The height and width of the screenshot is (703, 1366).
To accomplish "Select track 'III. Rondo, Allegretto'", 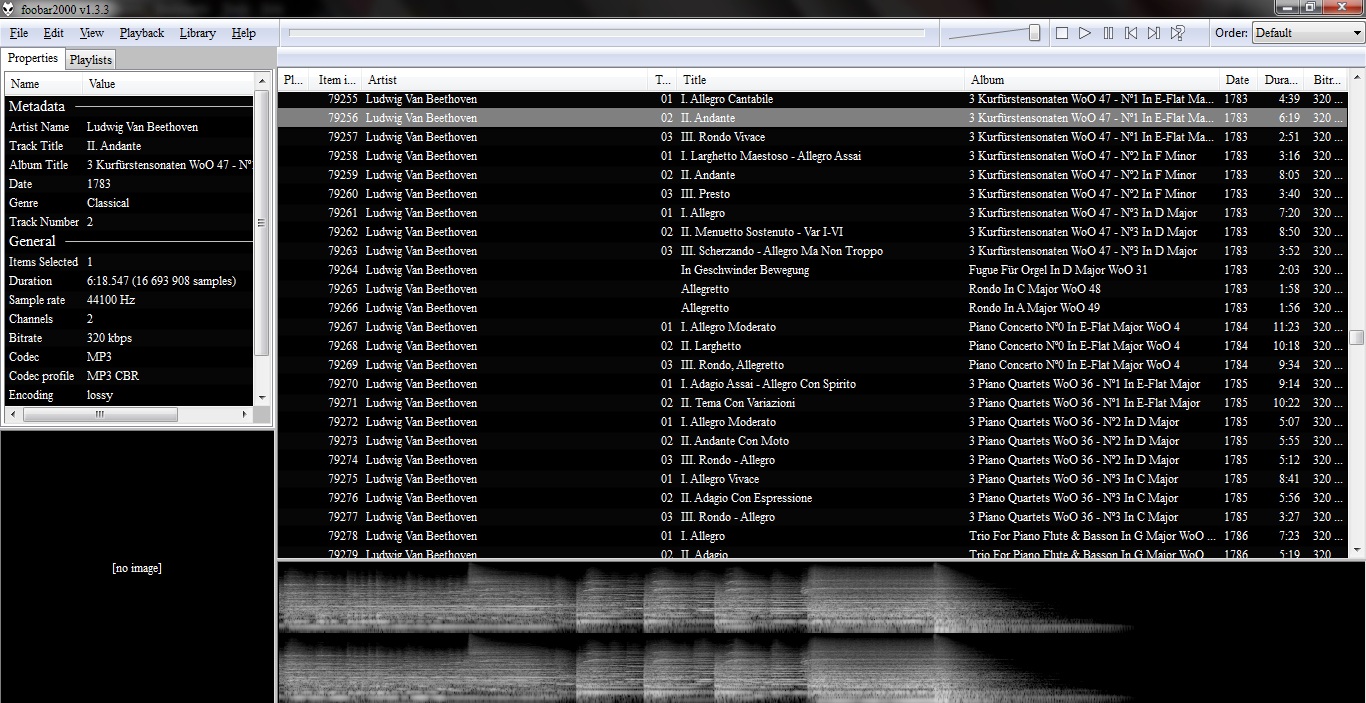I will (812, 365).
